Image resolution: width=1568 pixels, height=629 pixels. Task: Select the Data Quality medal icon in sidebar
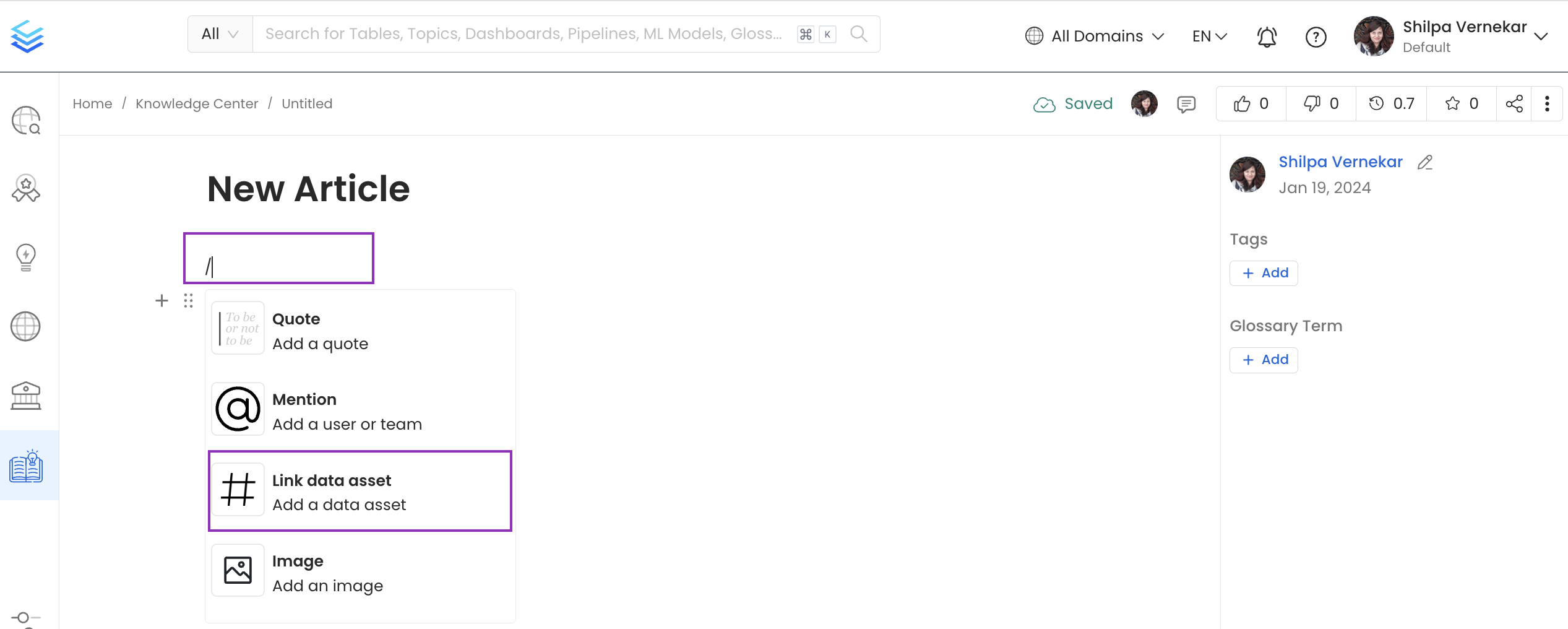click(x=25, y=189)
